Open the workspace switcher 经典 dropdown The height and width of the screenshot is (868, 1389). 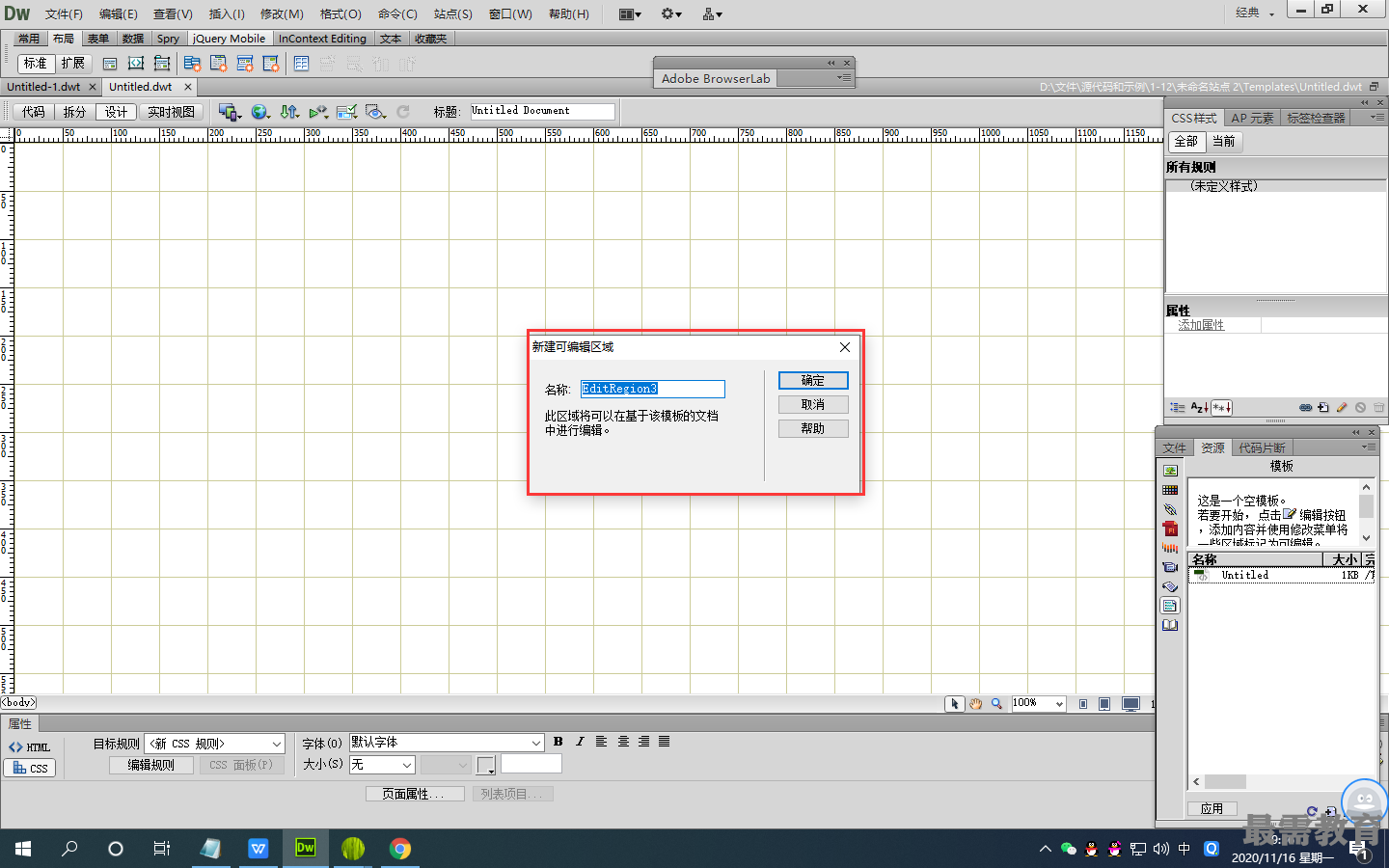coord(1255,14)
